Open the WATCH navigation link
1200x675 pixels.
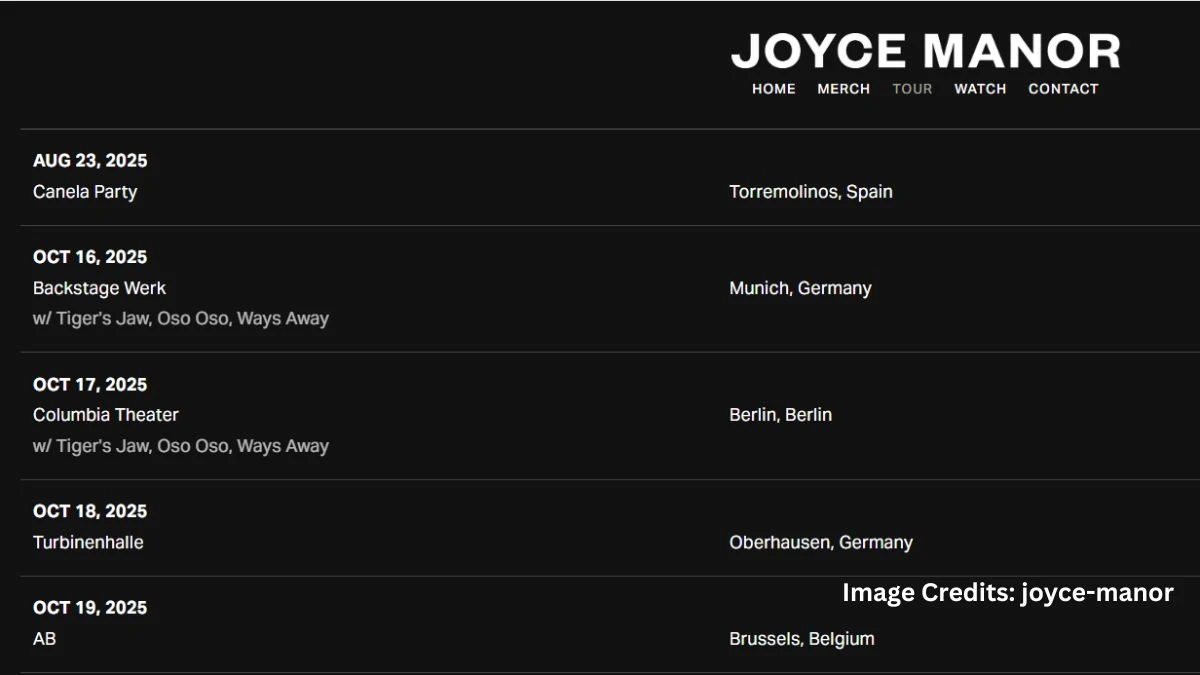[x=980, y=89]
